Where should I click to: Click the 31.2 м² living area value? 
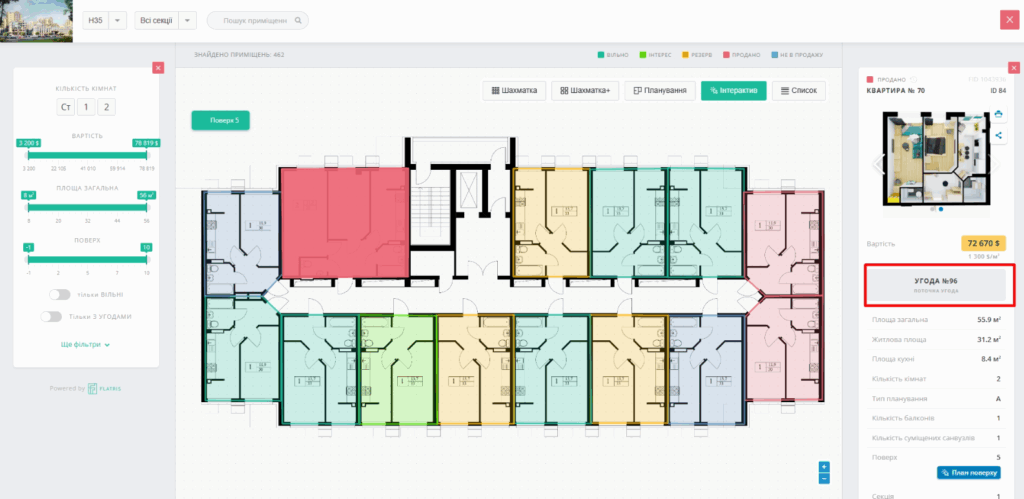tap(991, 340)
